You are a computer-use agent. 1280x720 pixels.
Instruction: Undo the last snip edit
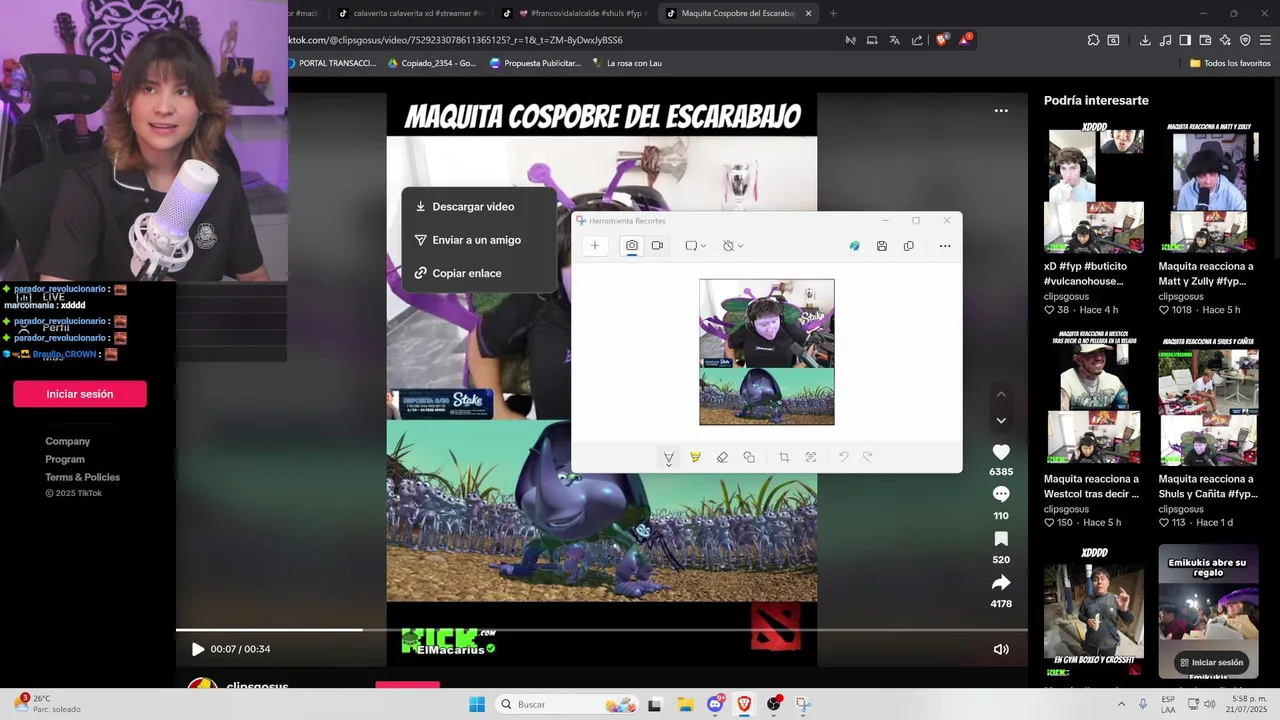coord(843,457)
